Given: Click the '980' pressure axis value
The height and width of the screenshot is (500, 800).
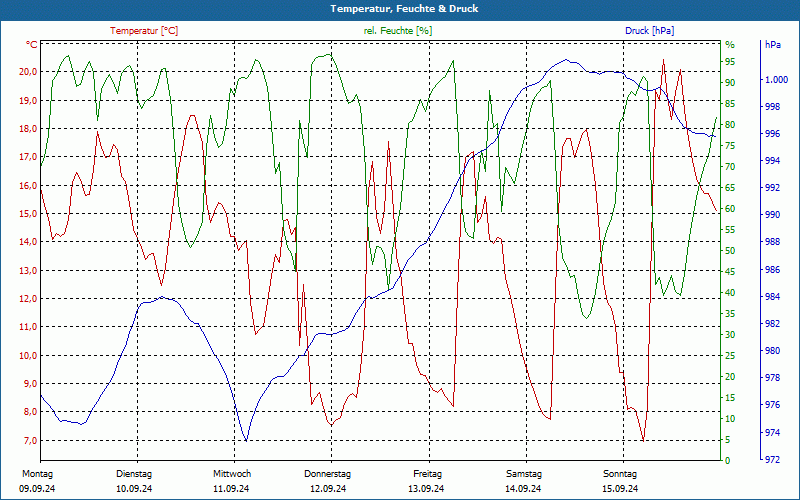Looking at the screenshot, I should click(x=773, y=351).
